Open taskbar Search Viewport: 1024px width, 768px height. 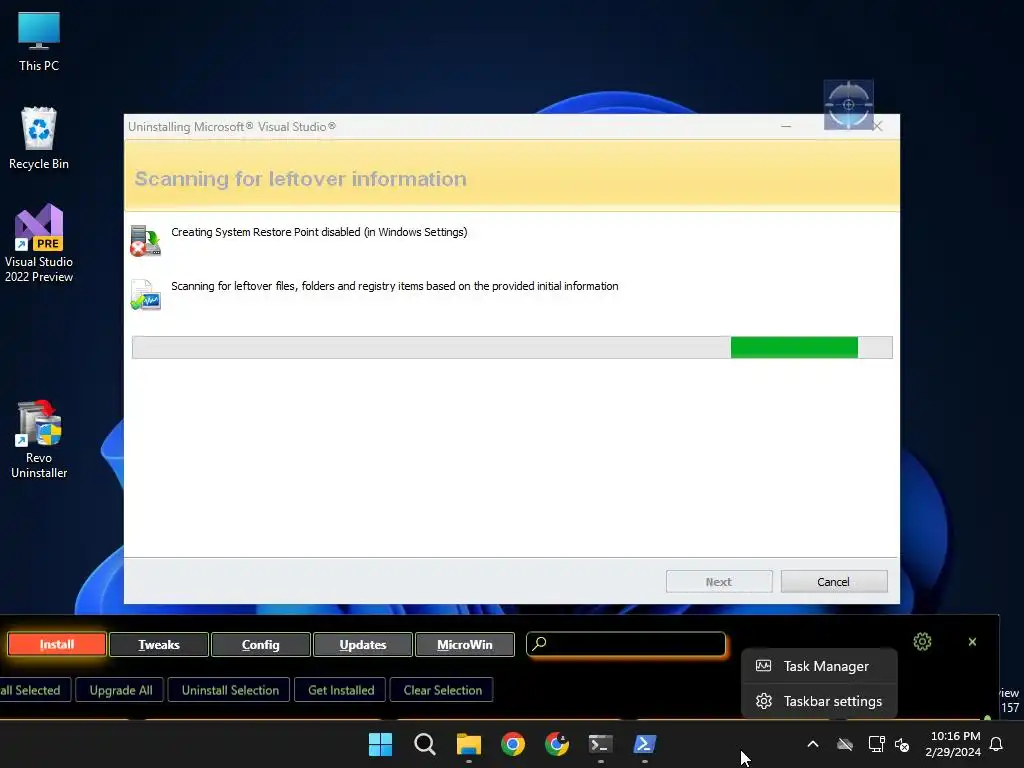424,744
